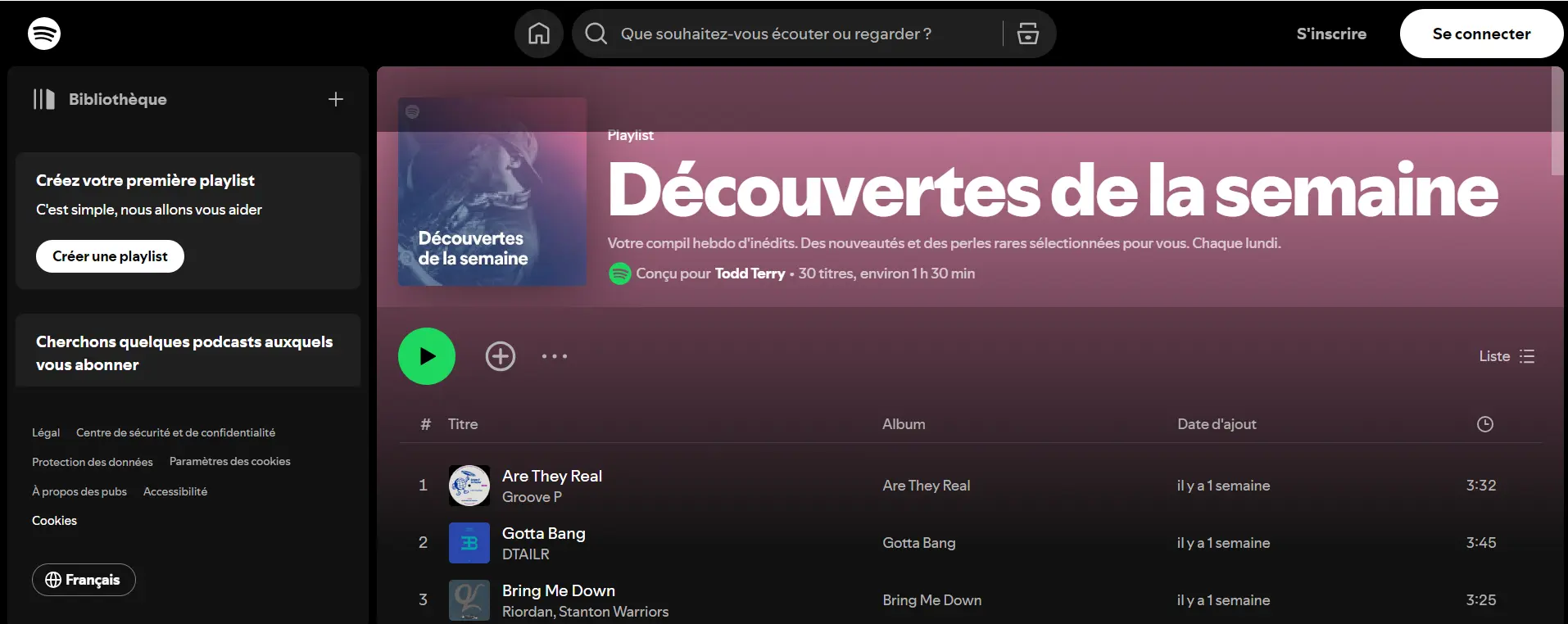Open the Français language selector

(x=84, y=580)
